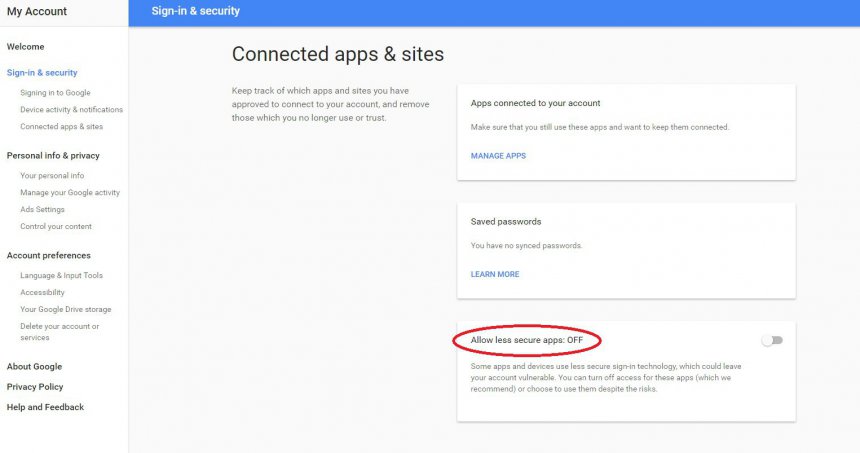
Task: Select Welcome in the sidebar
Action: click(x=25, y=47)
